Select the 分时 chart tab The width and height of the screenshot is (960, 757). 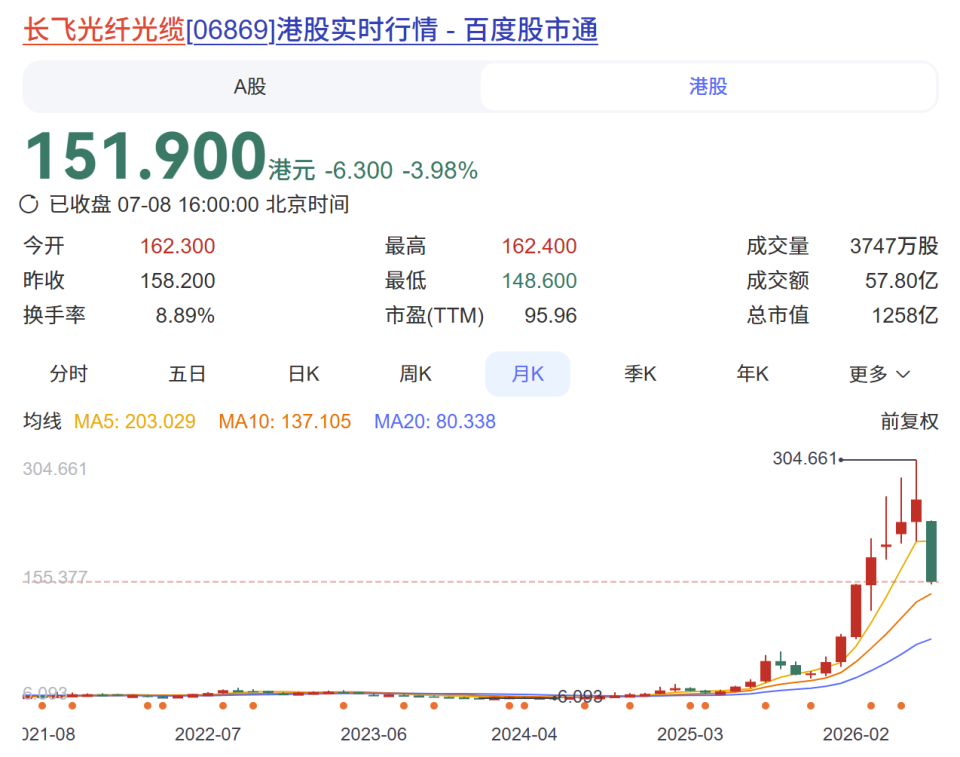coord(69,374)
